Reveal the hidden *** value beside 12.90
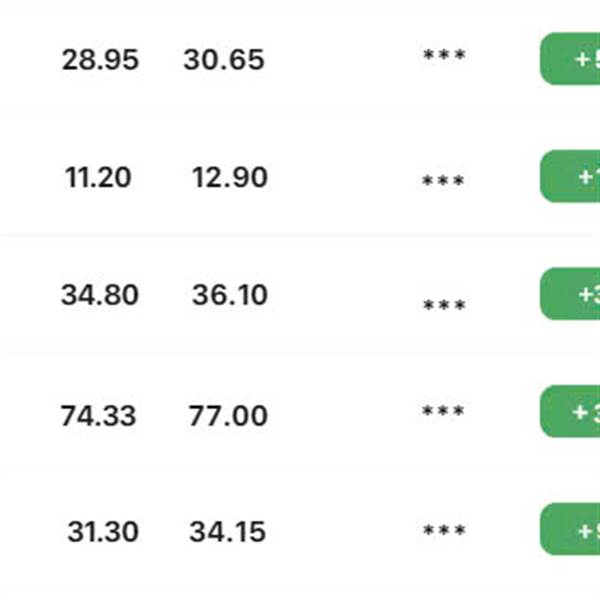This screenshot has height=600, width=600. pos(444,182)
